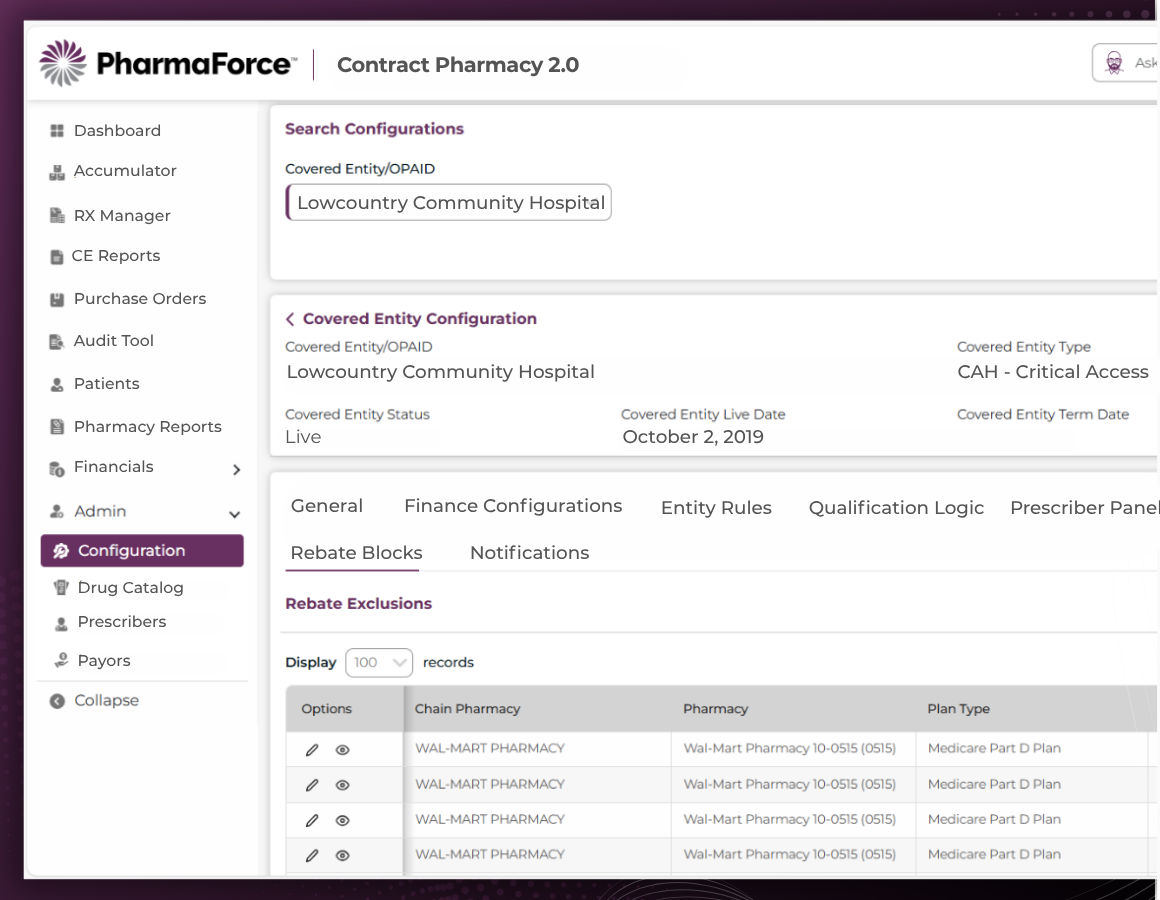Sort by the Plan Type column header
Image resolution: width=1160 pixels, height=900 pixels.
click(959, 708)
